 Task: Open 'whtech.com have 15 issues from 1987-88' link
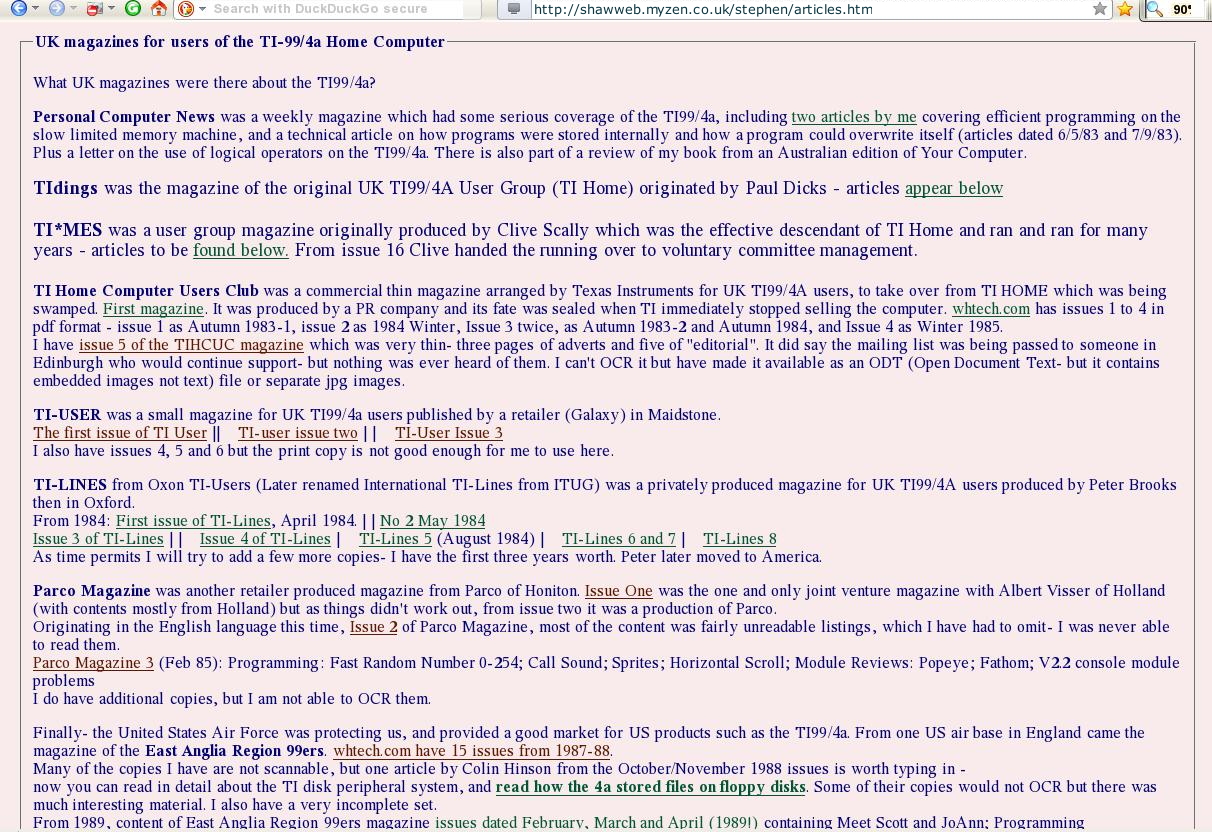point(472,751)
